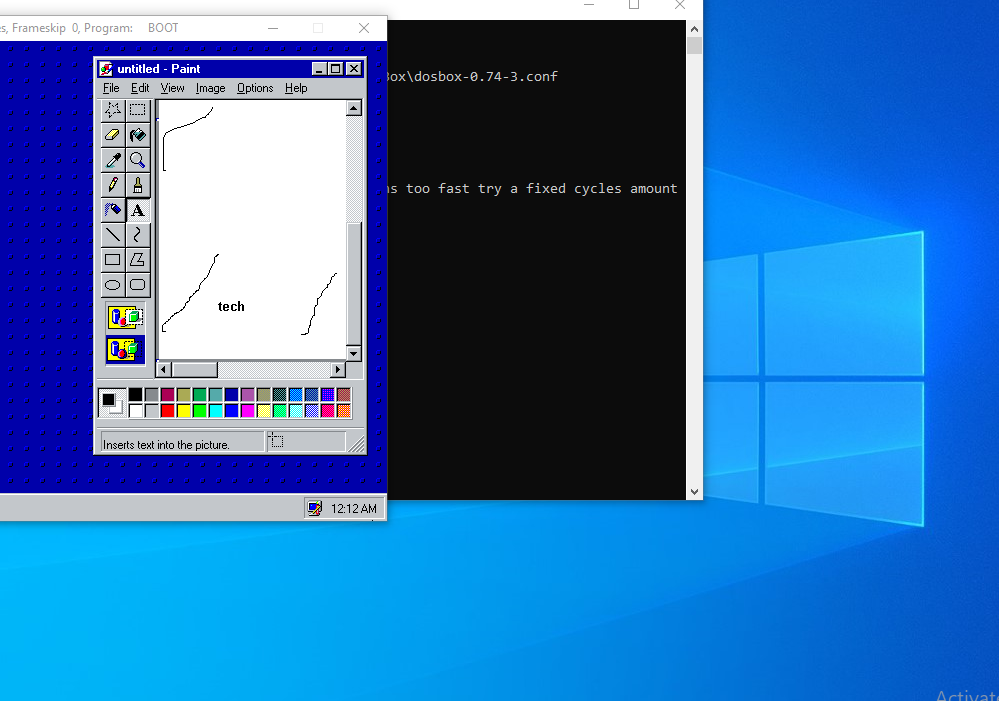Activate the Magnifier tool
999x701 pixels.
coord(138,160)
